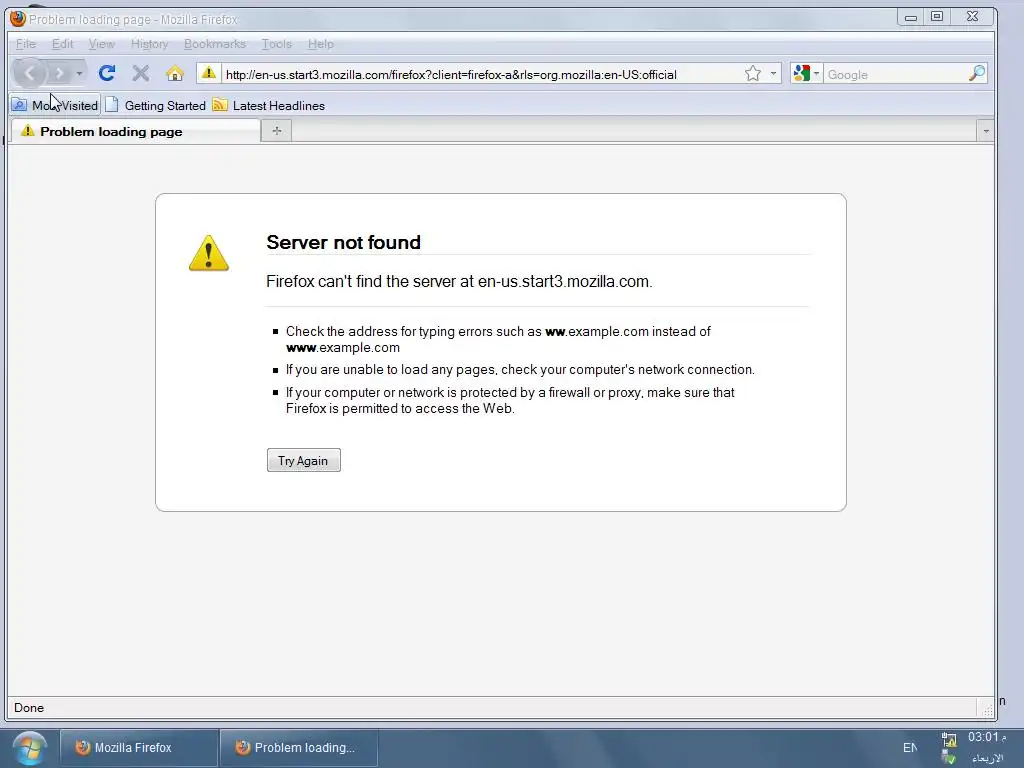Open the Tools menu
The height and width of the screenshot is (768, 1024).
[x=277, y=44]
